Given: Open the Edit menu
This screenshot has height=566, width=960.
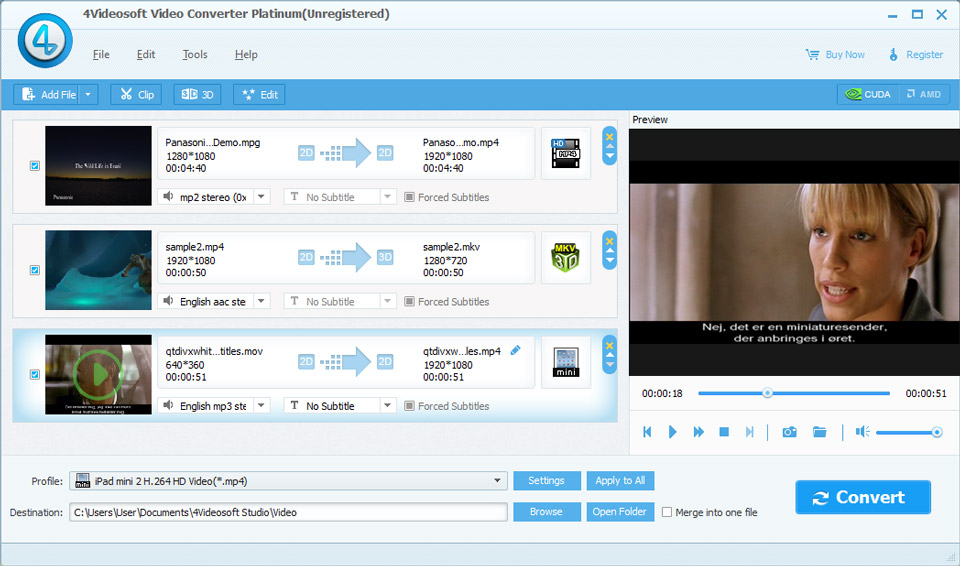Looking at the screenshot, I should [x=146, y=55].
